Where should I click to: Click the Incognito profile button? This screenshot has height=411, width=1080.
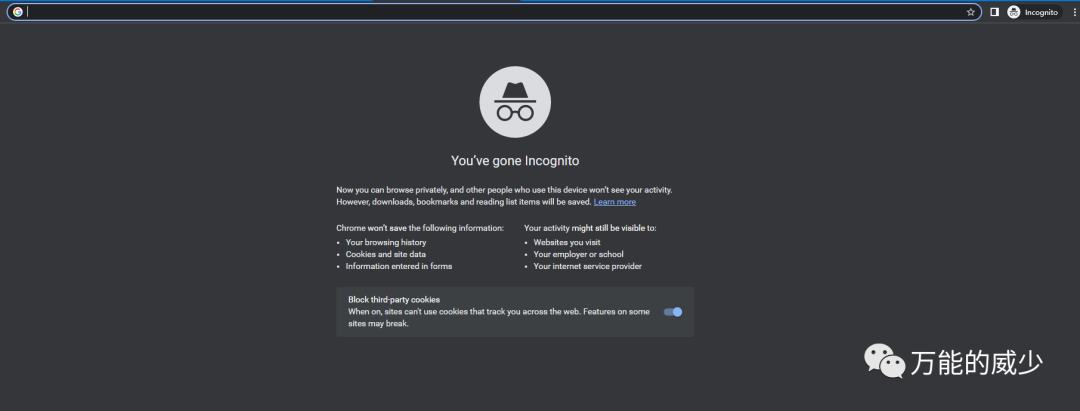click(x=1034, y=12)
